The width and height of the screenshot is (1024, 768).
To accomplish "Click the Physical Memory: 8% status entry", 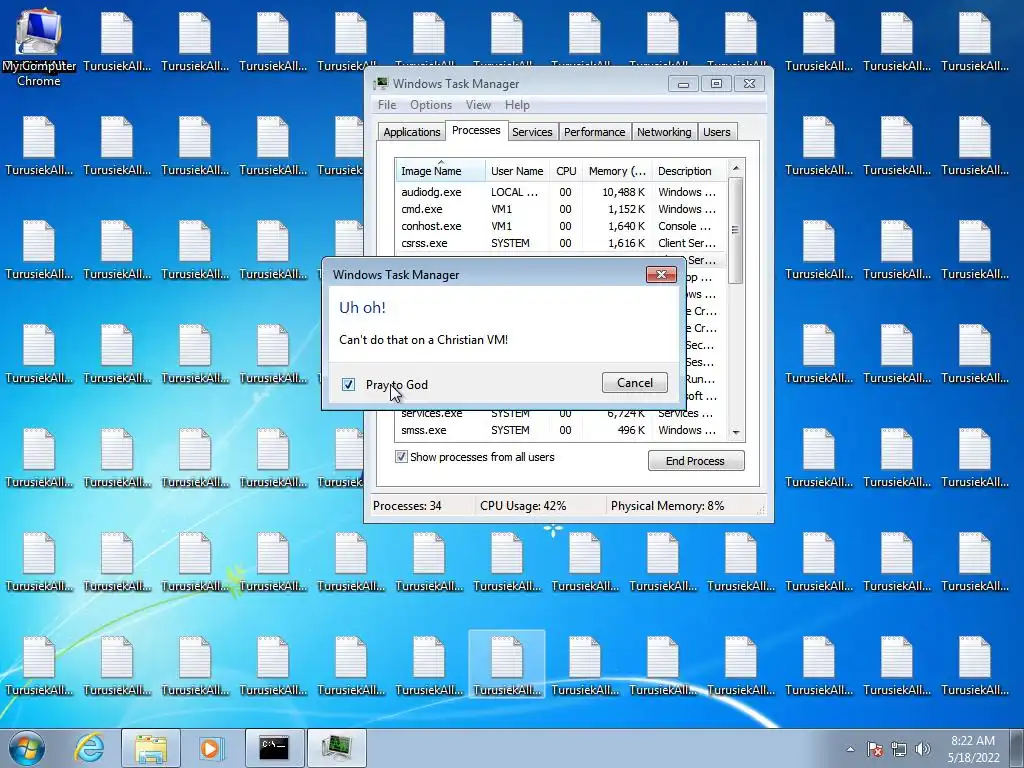I will [x=667, y=505].
